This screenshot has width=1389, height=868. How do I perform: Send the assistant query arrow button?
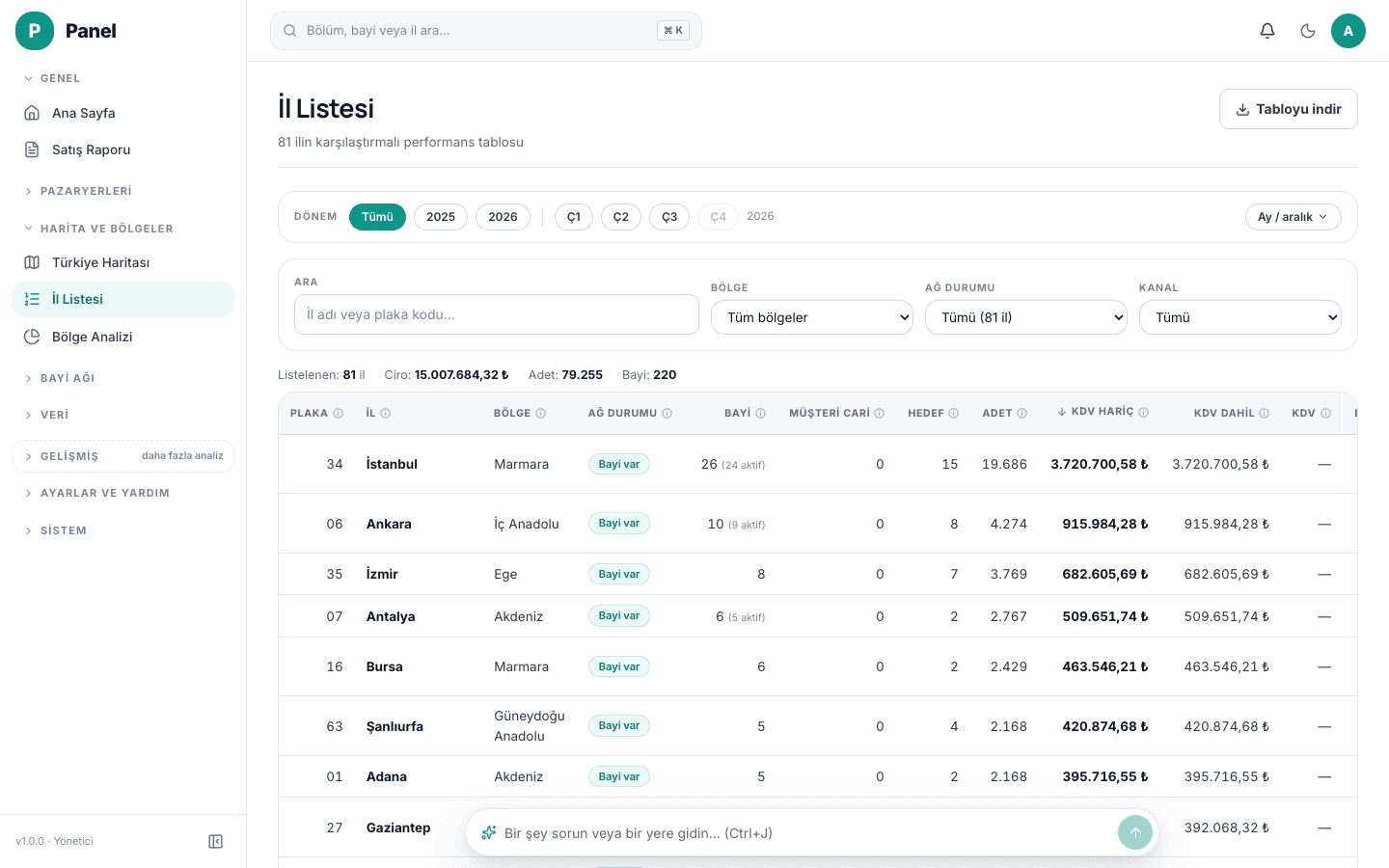[x=1135, y=832]
